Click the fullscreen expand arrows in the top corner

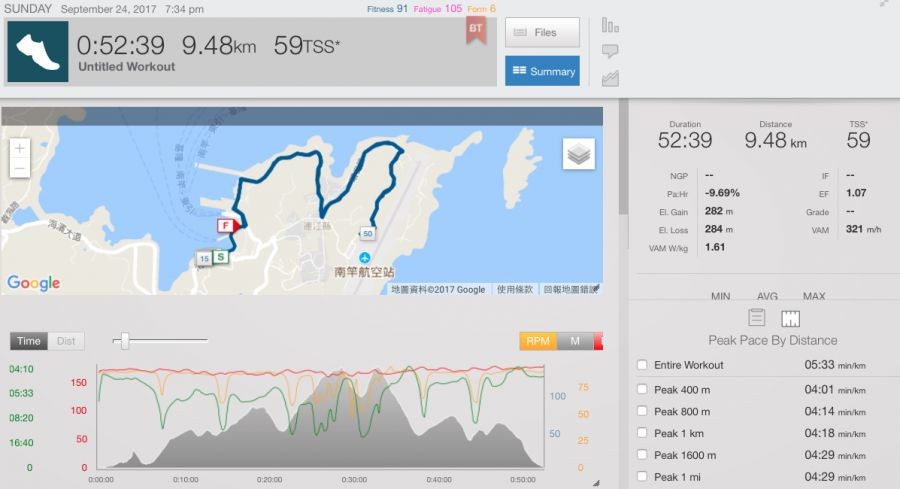coord(884,4)
